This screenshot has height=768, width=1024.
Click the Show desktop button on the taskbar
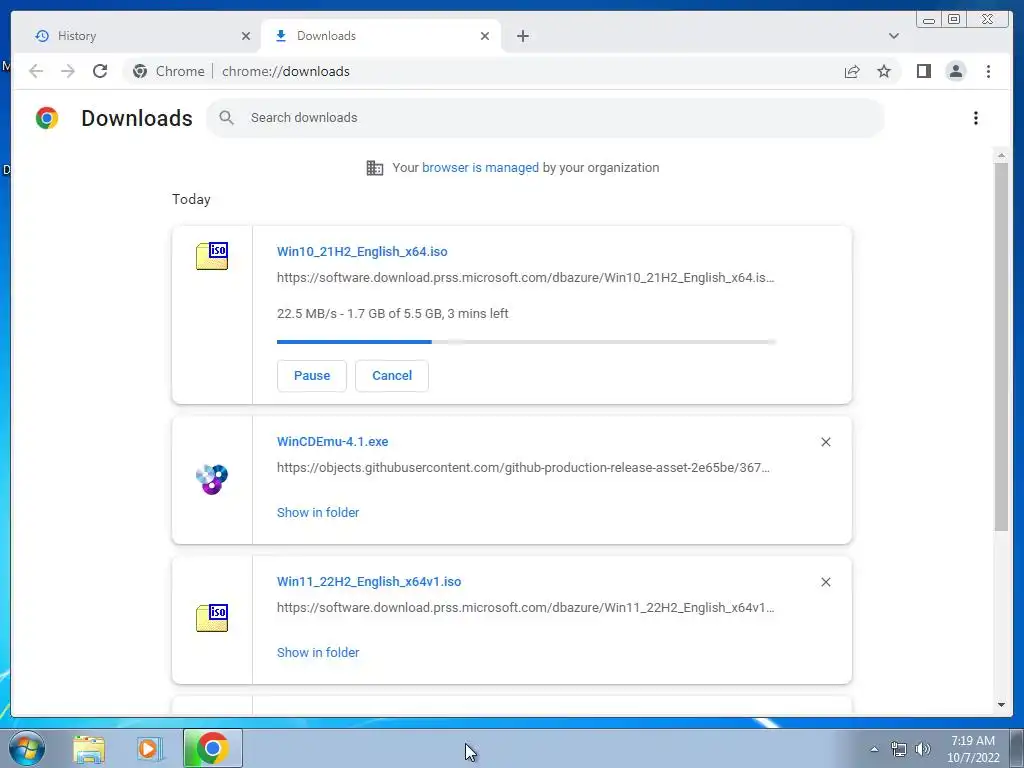point(1016,748)
